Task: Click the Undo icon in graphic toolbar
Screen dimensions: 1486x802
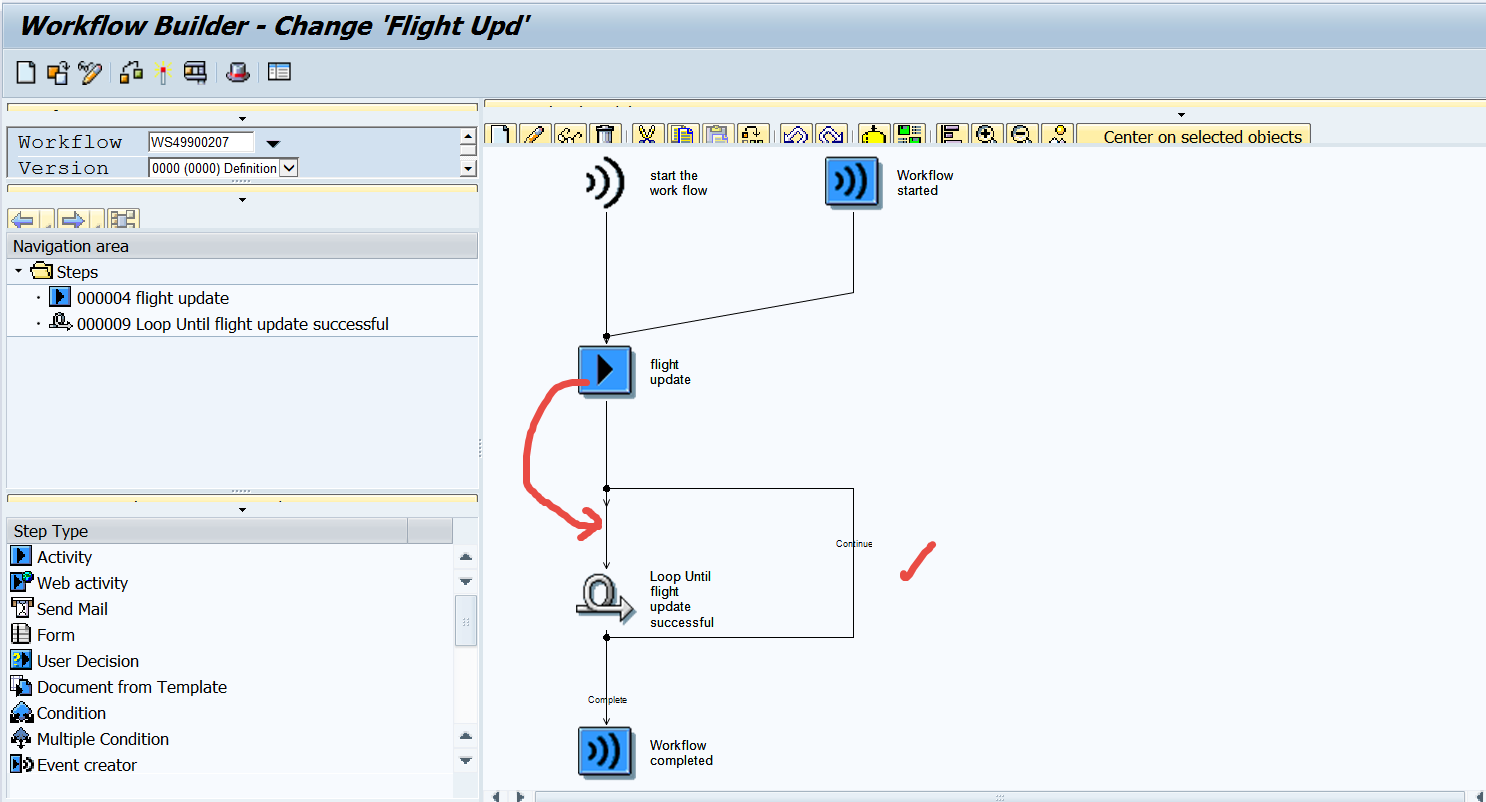Action: click(796, 135)
